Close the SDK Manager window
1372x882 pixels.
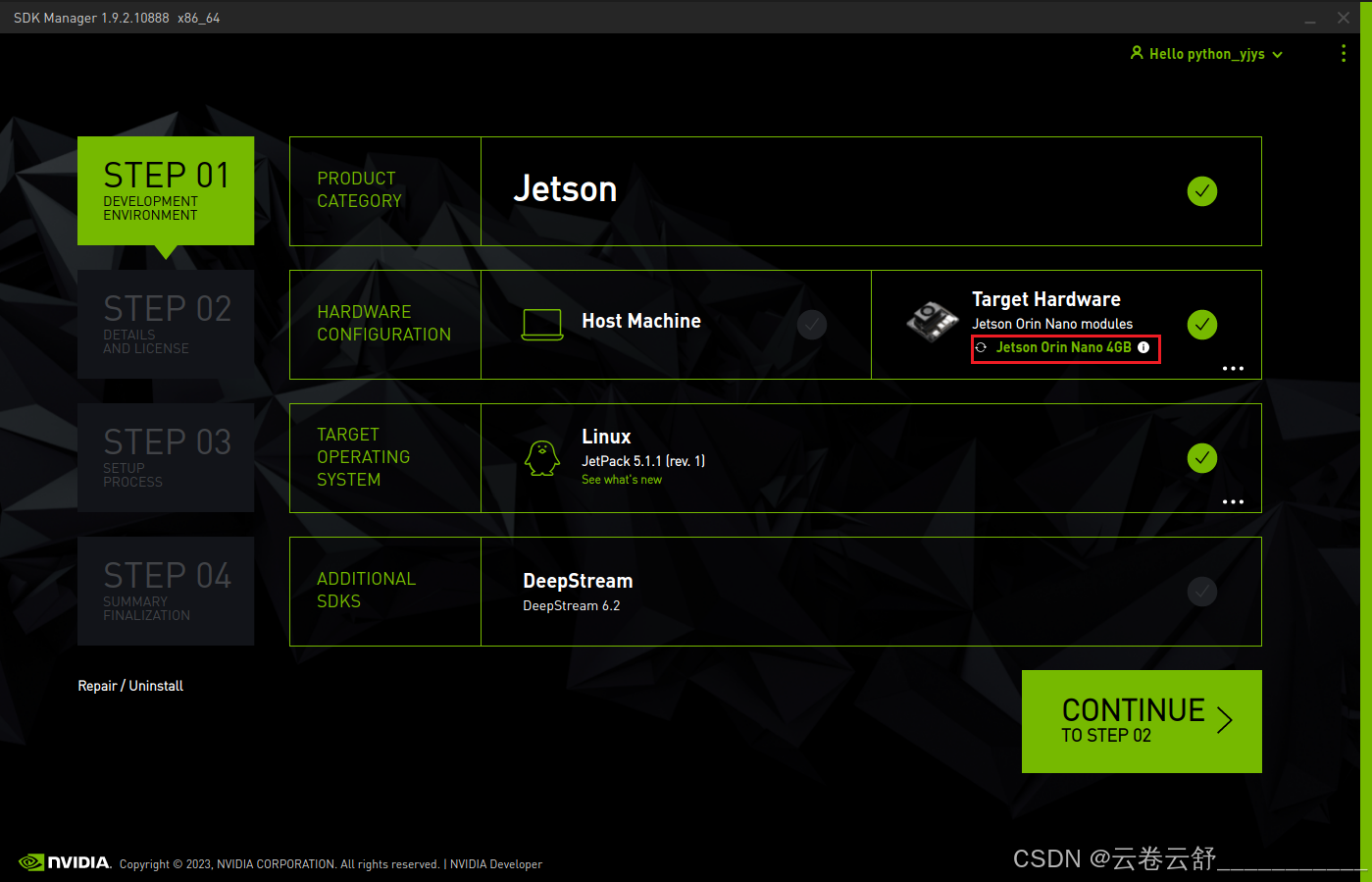[x=1344, y=18]
